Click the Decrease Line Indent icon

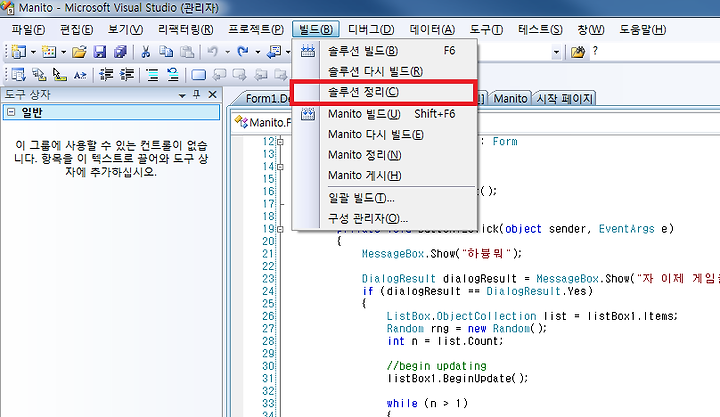[106, 74]
